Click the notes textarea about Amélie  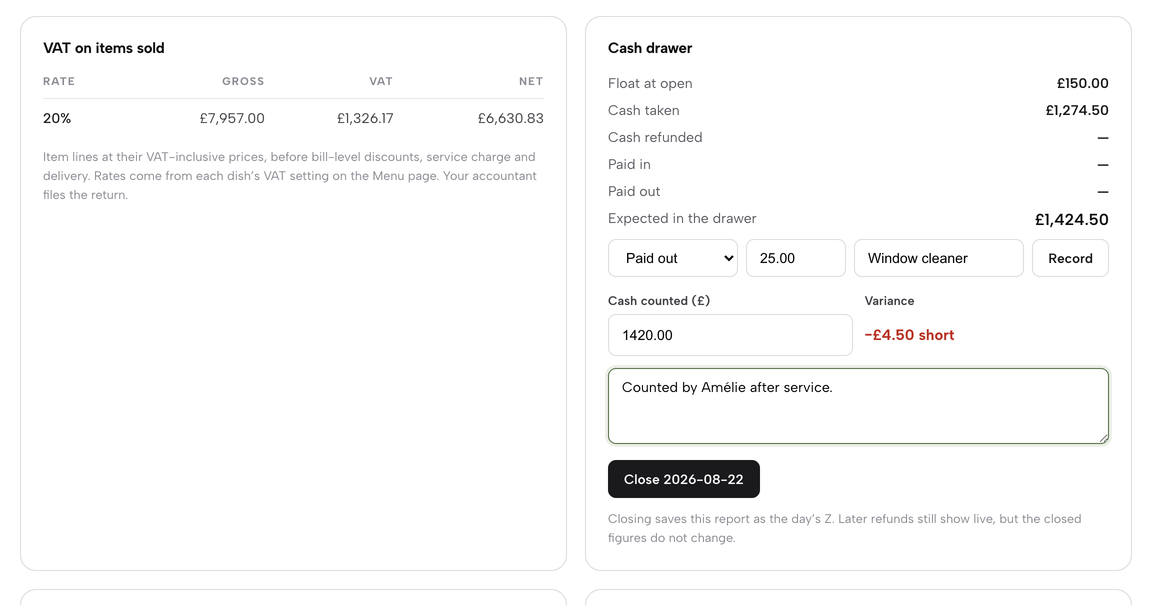pos(858,407)
